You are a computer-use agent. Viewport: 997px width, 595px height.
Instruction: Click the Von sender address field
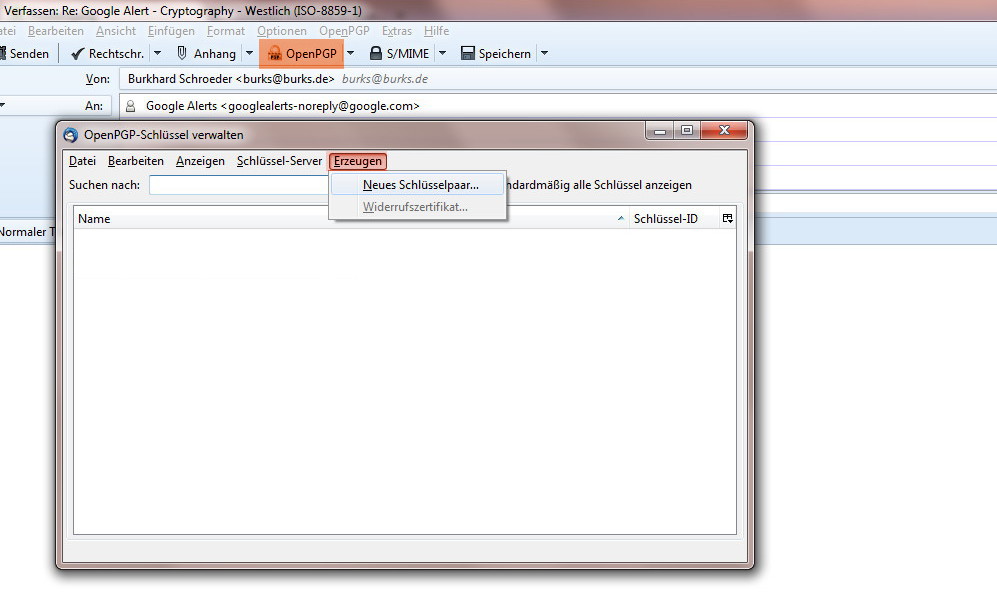(558, 79)
